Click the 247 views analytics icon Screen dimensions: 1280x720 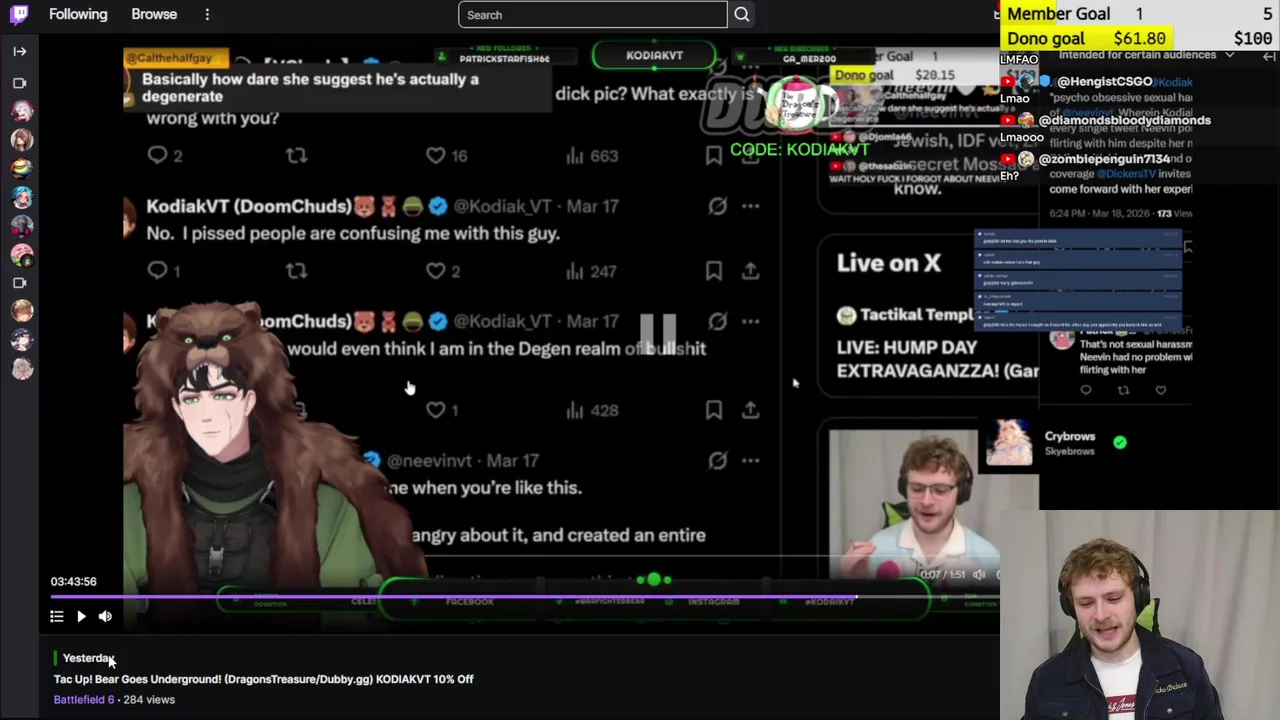(575, 271)
